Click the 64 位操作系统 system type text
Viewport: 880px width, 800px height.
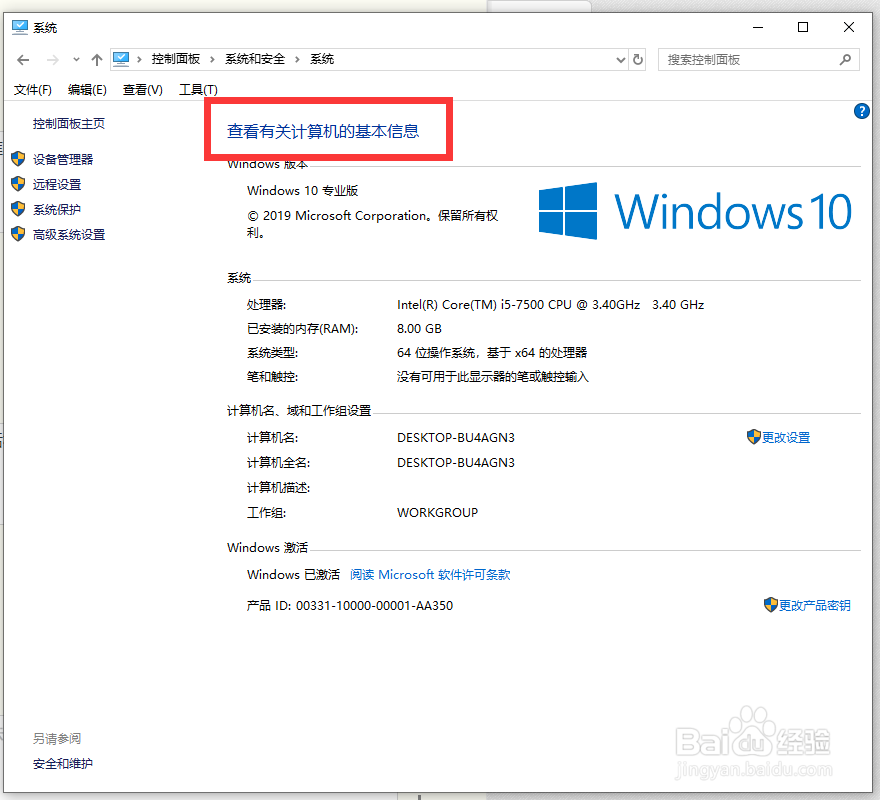[x=492, y=353]
